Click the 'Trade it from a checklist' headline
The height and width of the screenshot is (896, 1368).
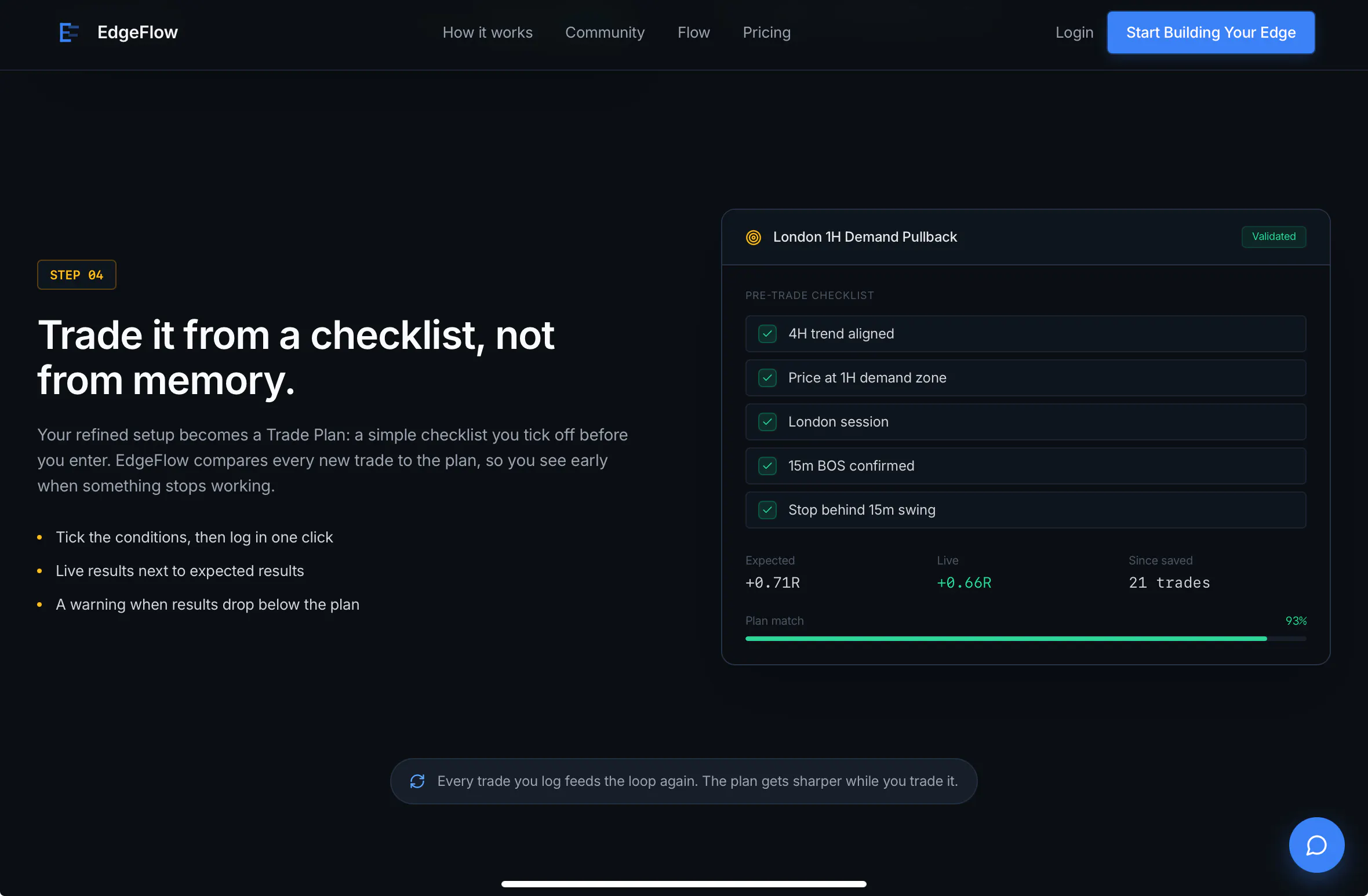[x=296, y=358]
